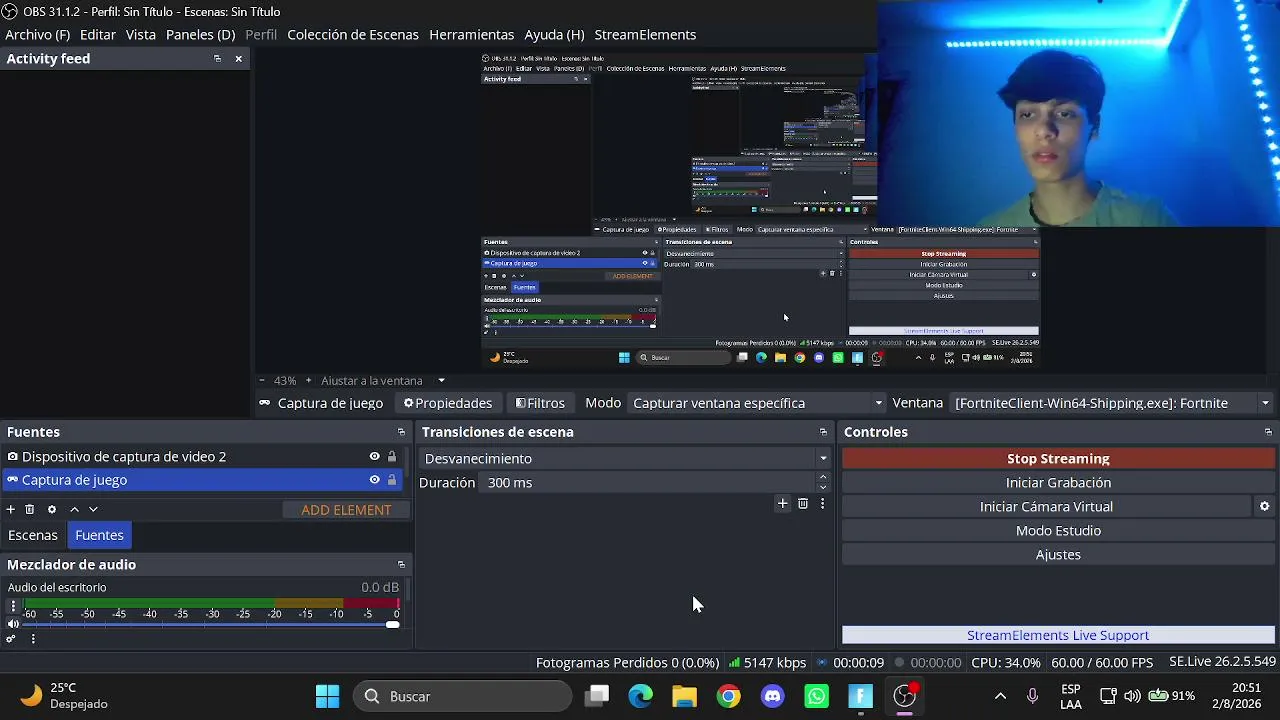Click the Duración 300 ms input field
Image resolution: width=1280 pixels, height=720 pixels.
coord(648,483)
